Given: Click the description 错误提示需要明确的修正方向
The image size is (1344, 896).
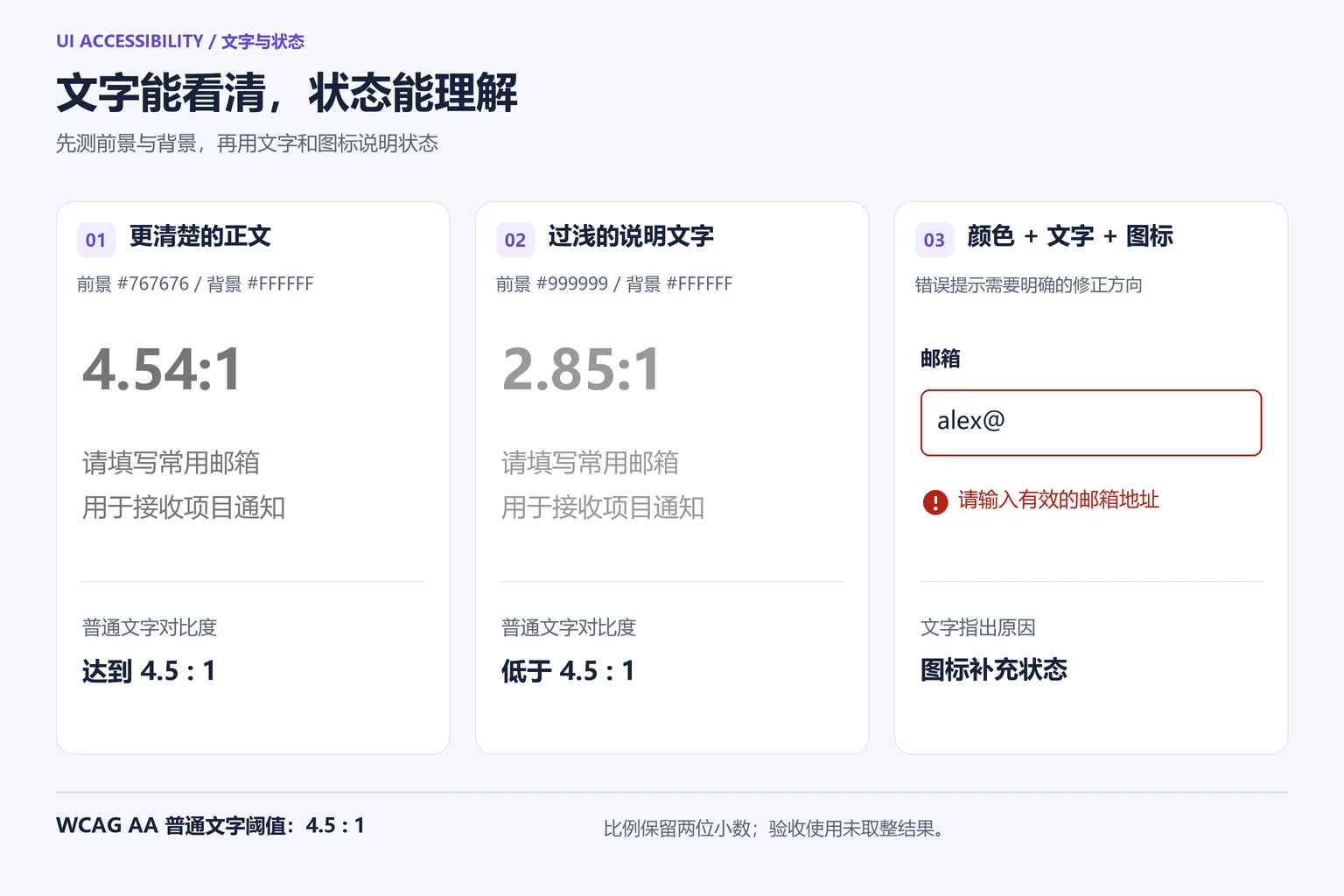Looking at the screenshot, I should point(1029,285).
